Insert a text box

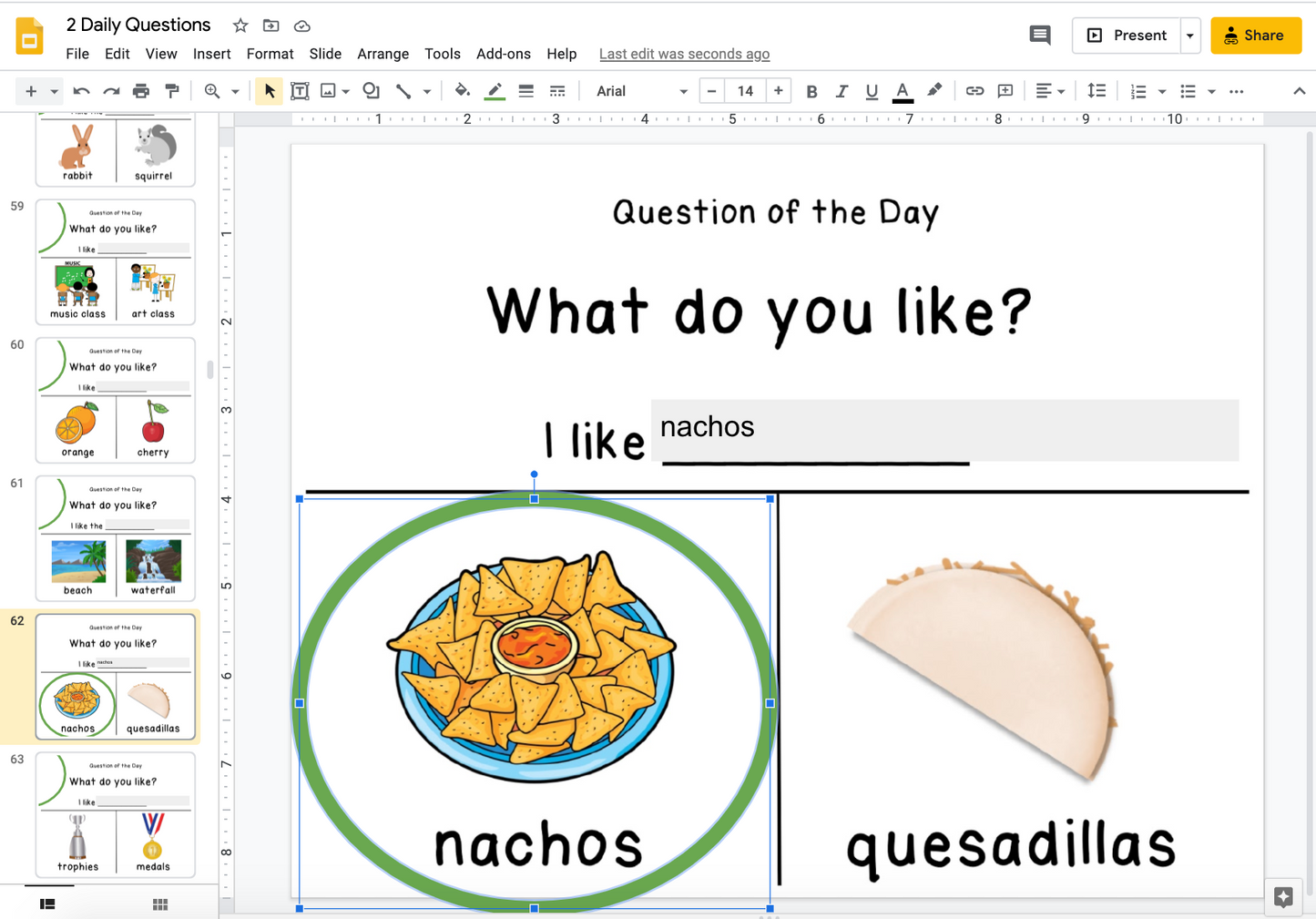coord(300,90)
